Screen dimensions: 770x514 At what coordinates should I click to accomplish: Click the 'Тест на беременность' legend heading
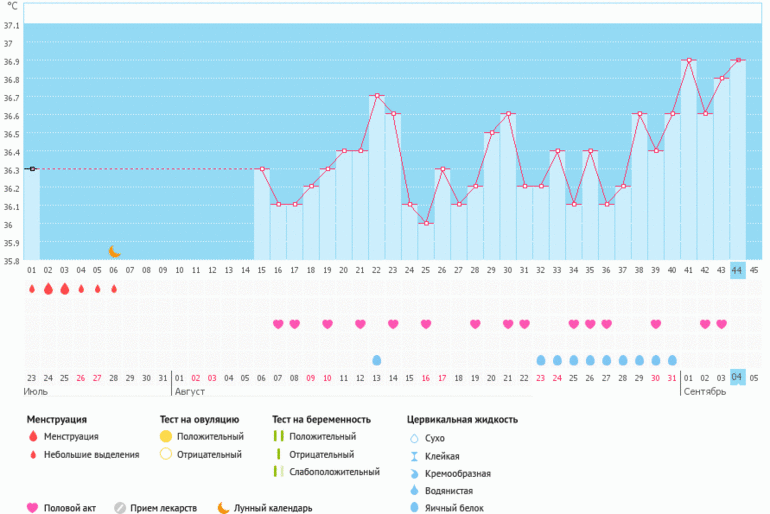(x=321, y=419)
